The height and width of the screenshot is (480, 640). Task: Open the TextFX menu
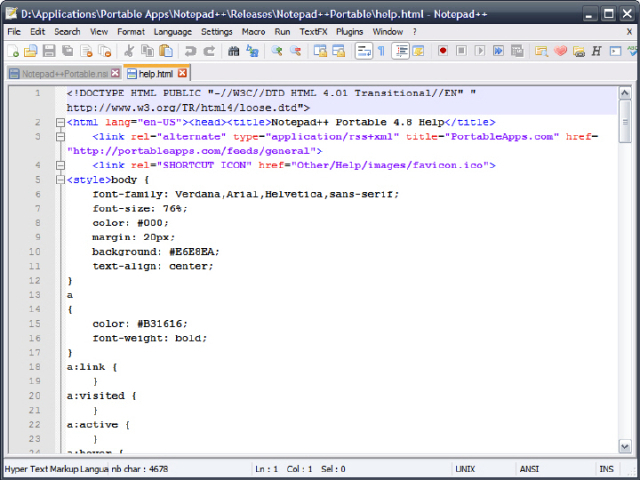[313, 32]
